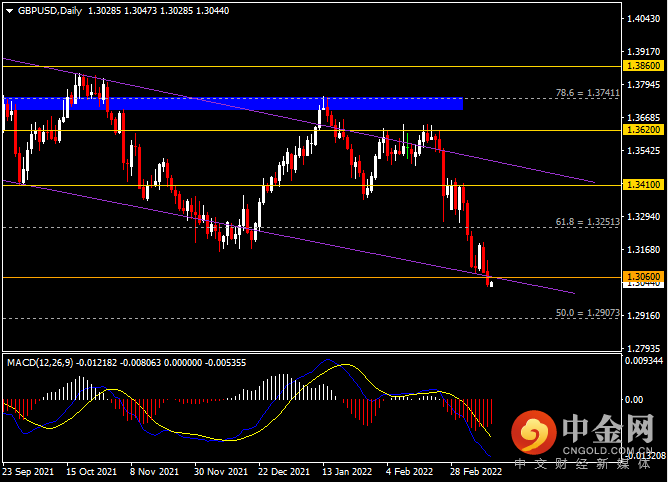Select the 50.0 = 1.29073 Fibonacci label
The width and height of the screenshot is (668, 482).
[587, 313]
